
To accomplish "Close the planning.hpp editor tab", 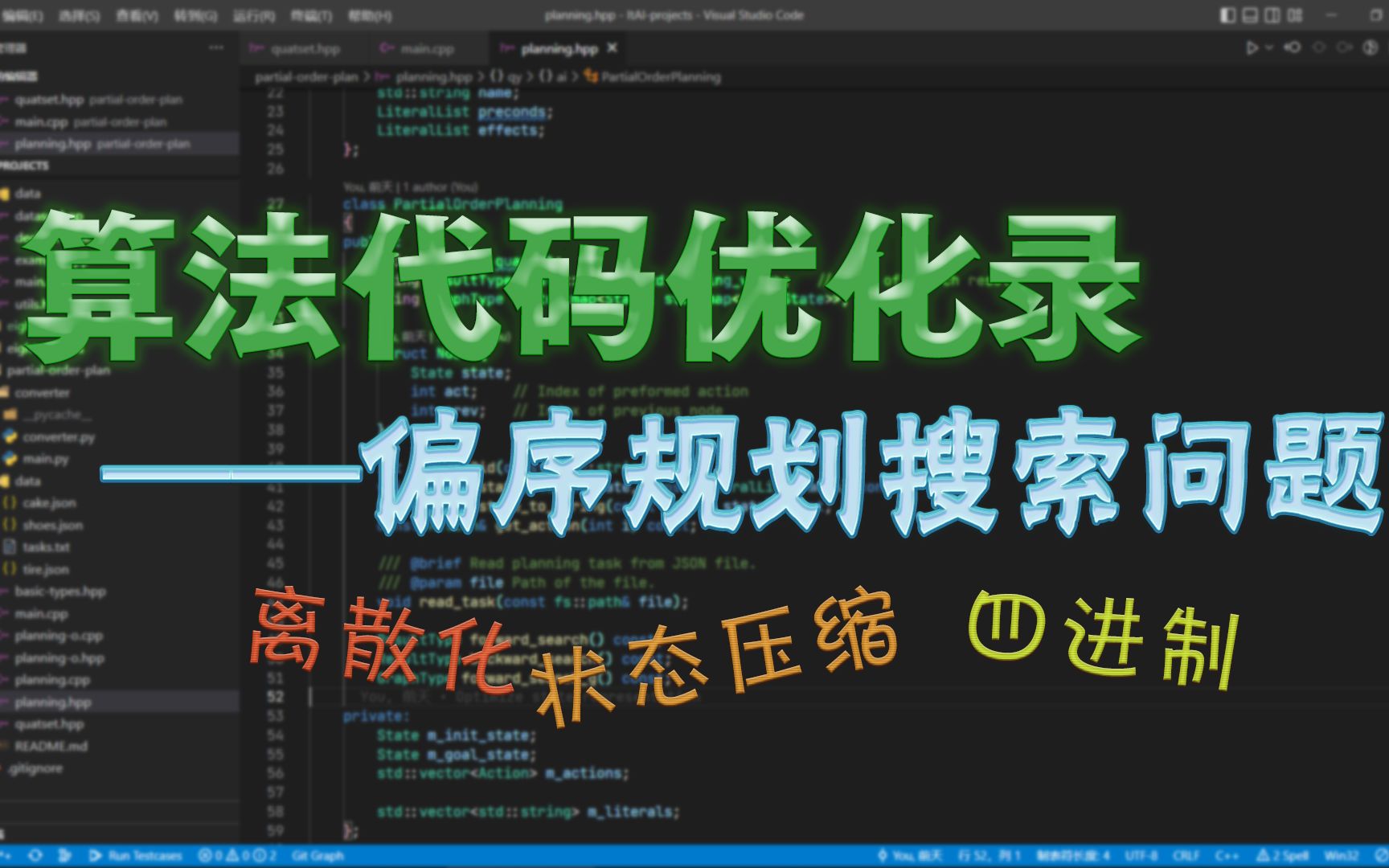I will click(612, 48).
